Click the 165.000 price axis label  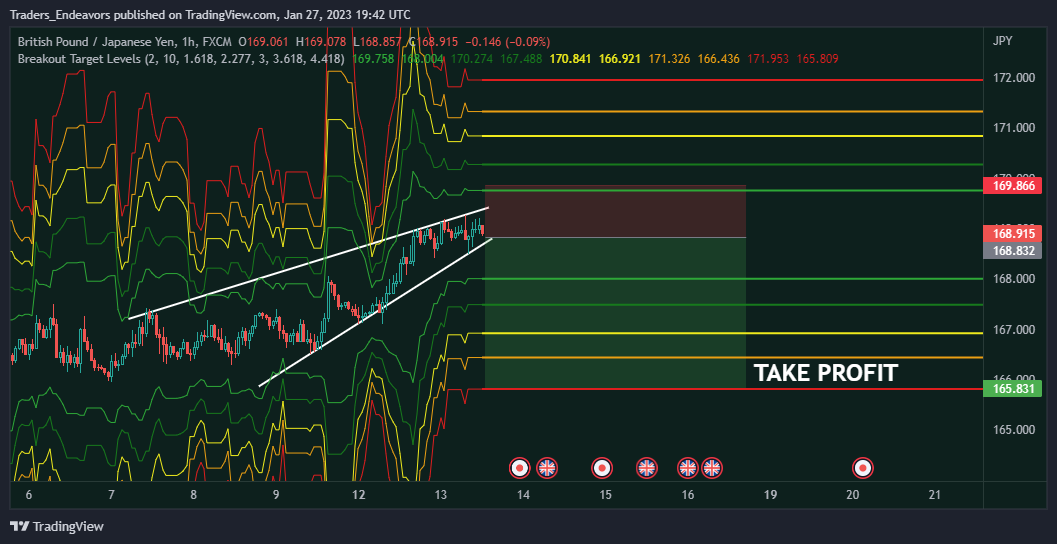pos(1016,430)
